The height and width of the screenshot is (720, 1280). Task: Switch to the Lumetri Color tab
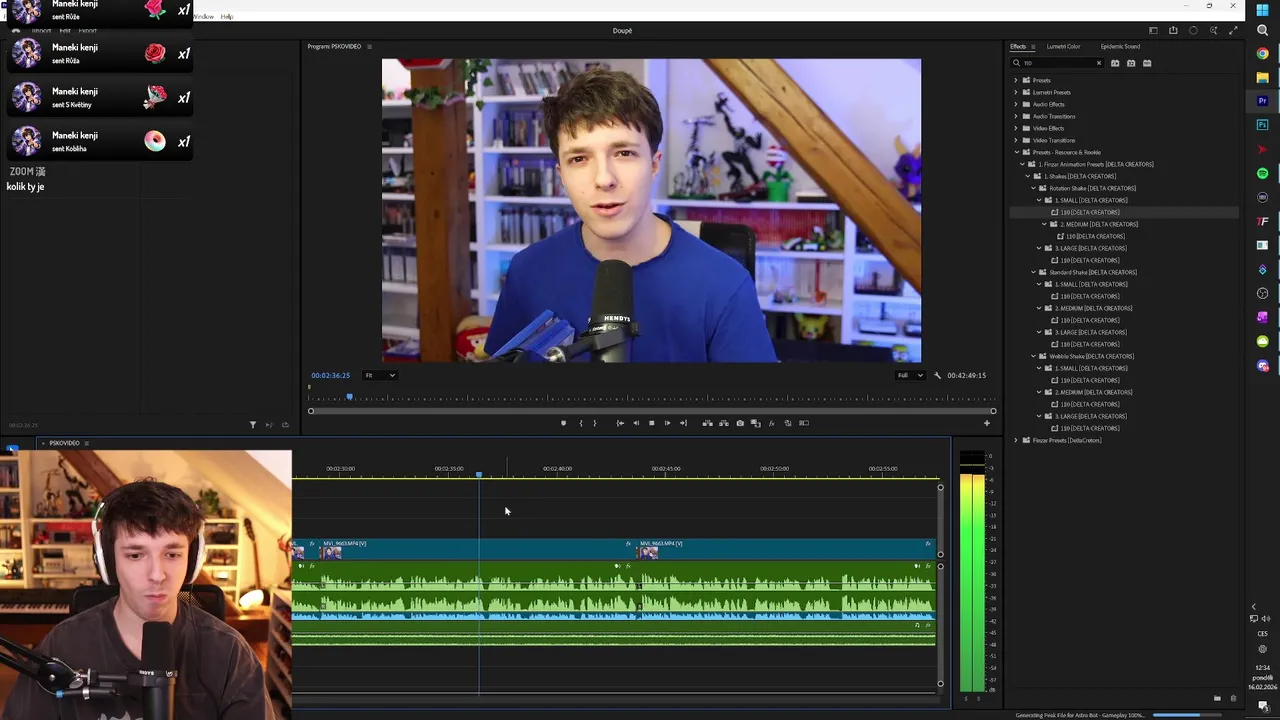click(x=1063, y=46)
